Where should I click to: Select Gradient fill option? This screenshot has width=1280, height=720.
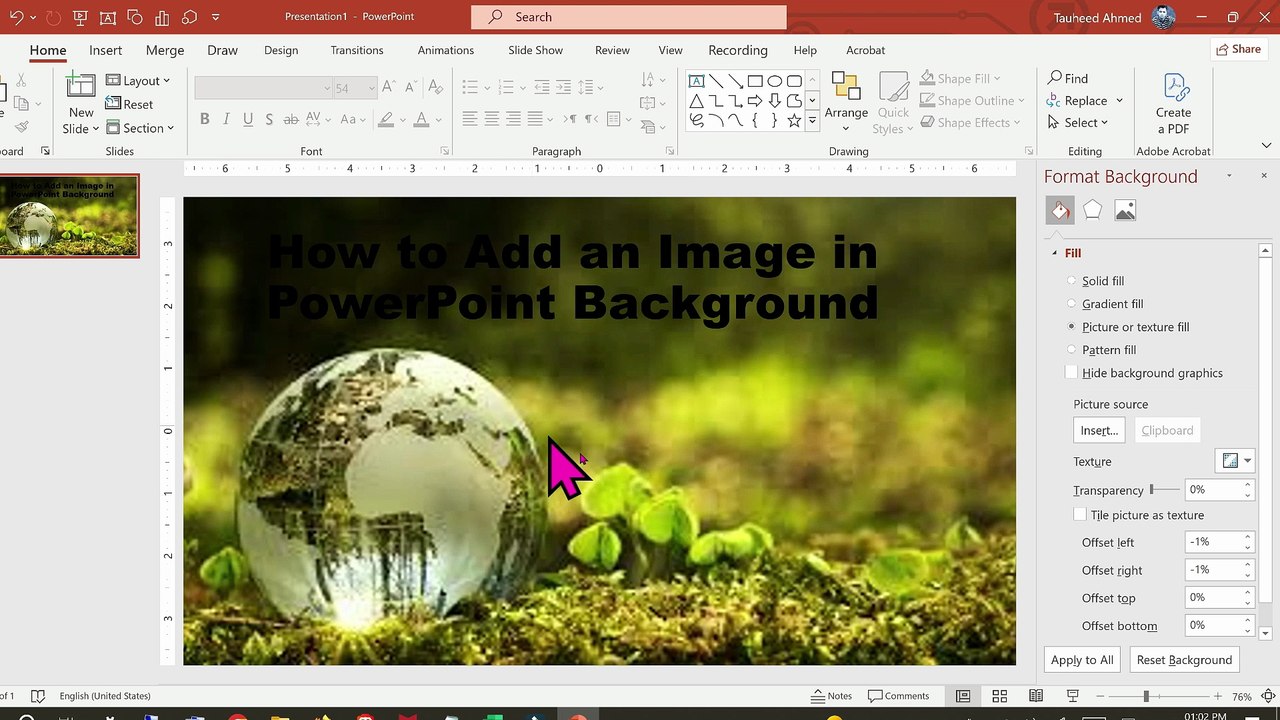(x=1072, y=304)
